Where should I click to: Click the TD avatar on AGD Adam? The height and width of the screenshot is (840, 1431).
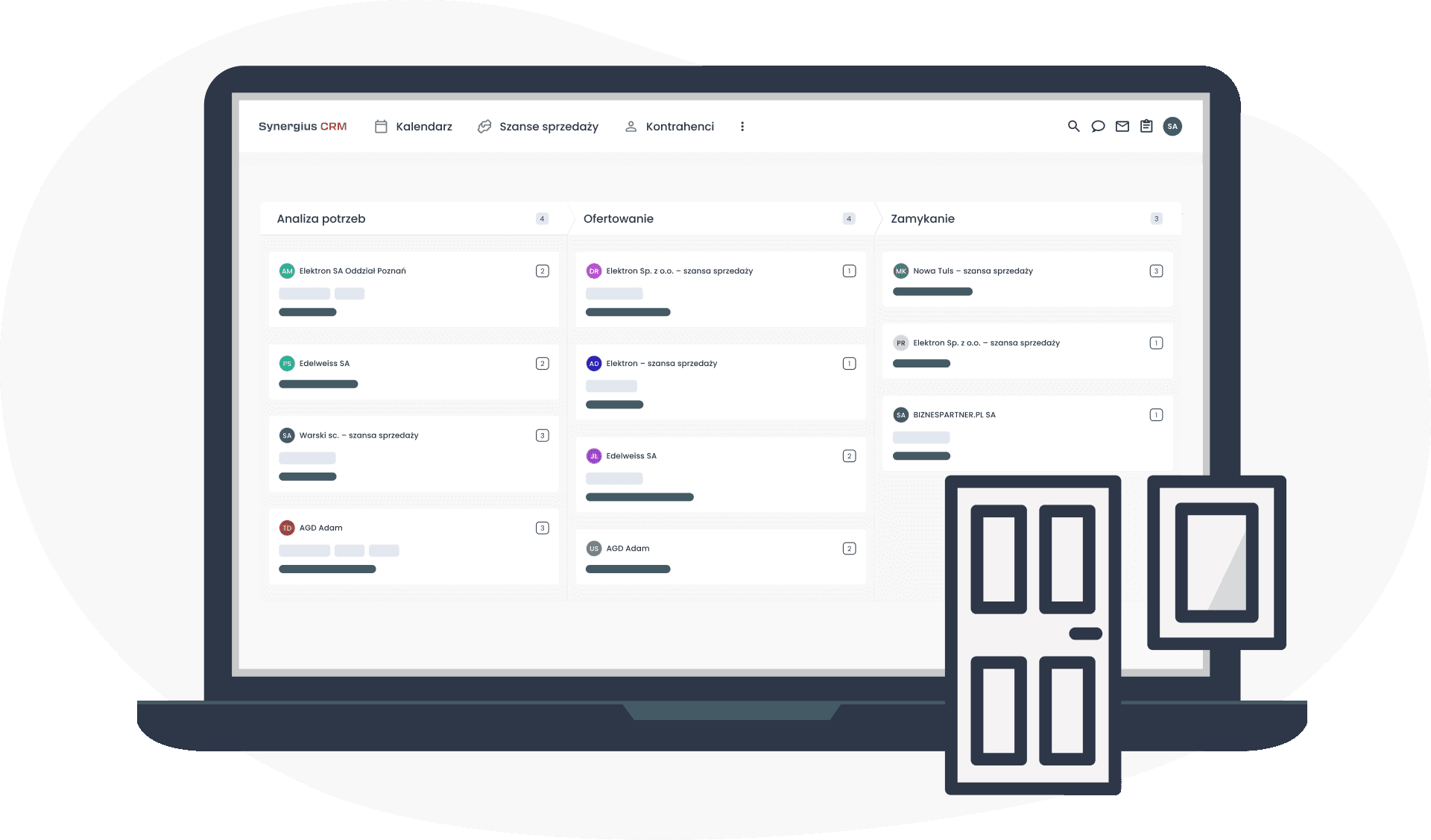tap(287, 528)
